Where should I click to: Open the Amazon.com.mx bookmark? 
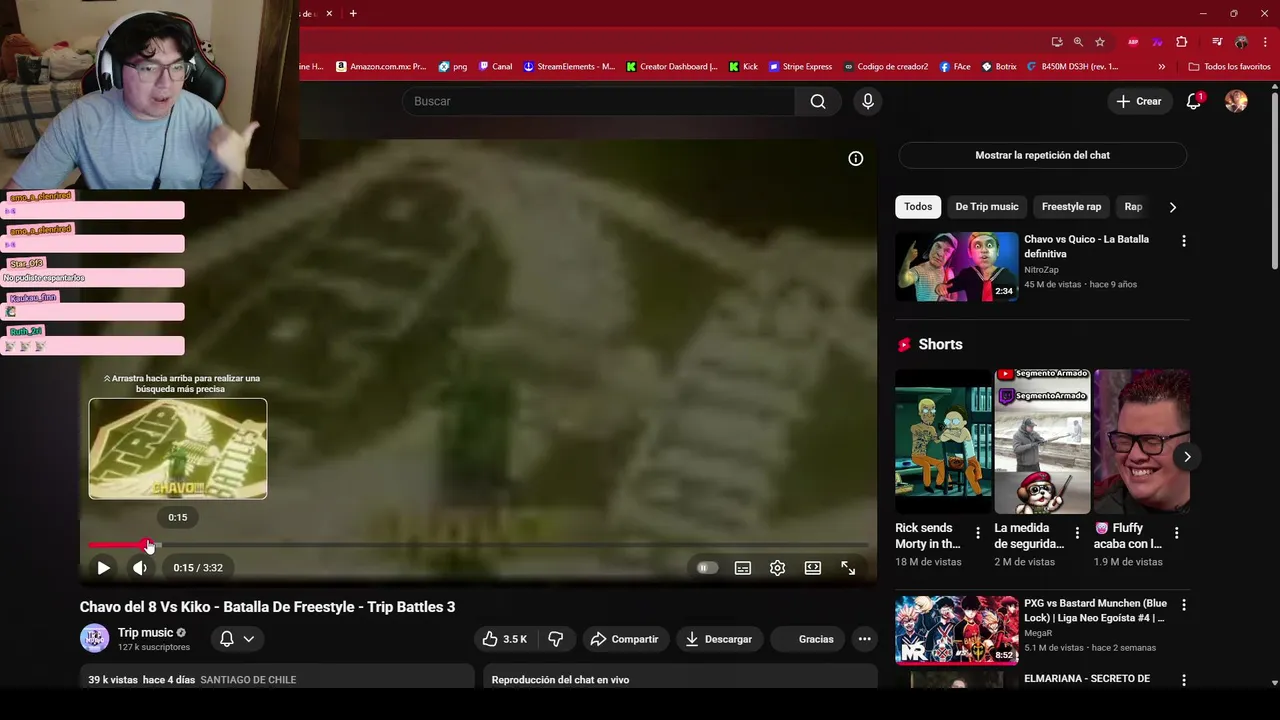click(x=381, y=67)
